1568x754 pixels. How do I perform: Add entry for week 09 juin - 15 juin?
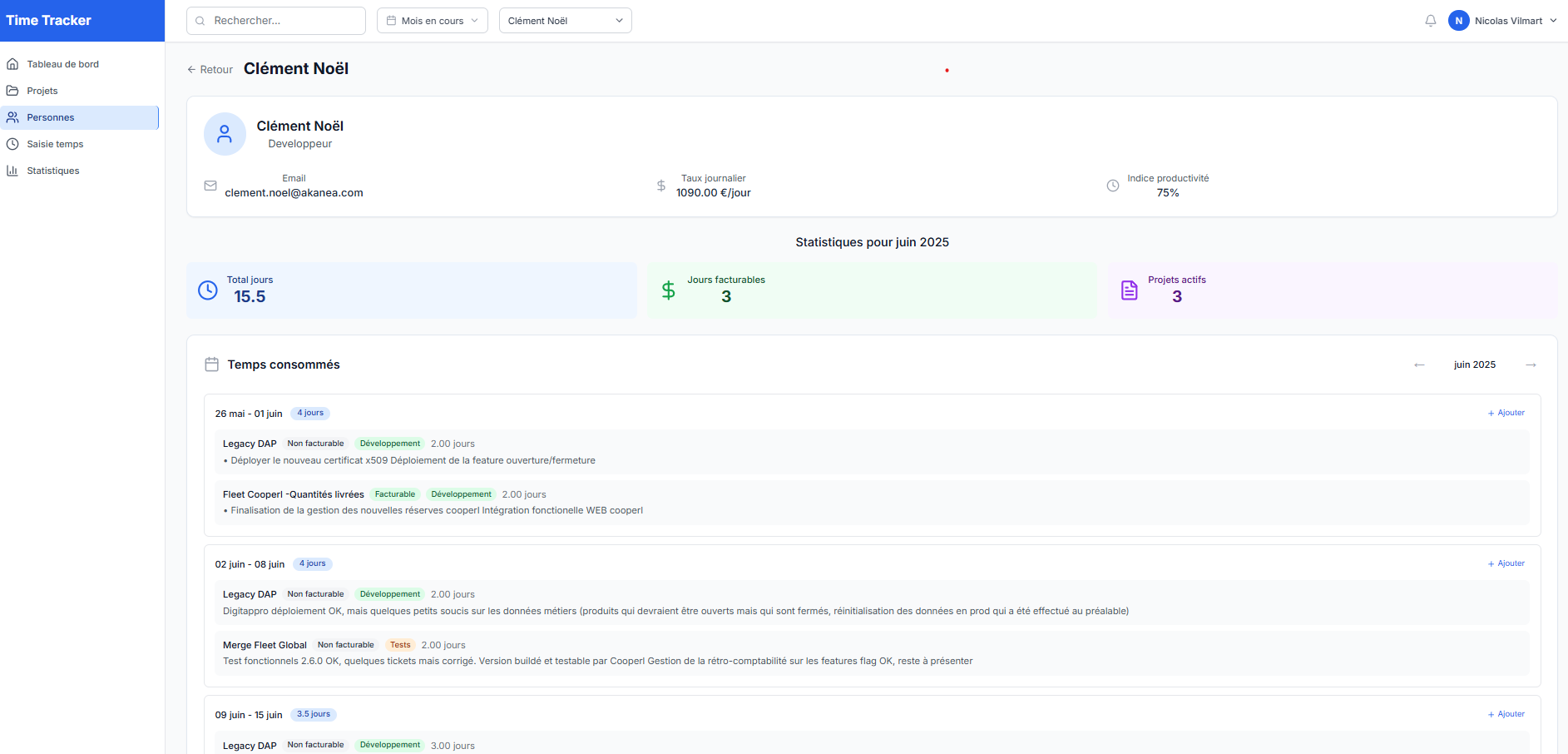click(x=1506, y=714)
